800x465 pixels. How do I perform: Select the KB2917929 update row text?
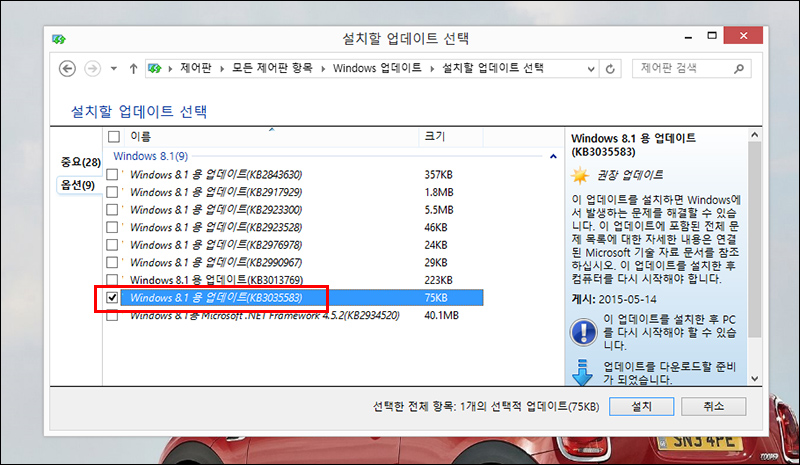point(216,192)
